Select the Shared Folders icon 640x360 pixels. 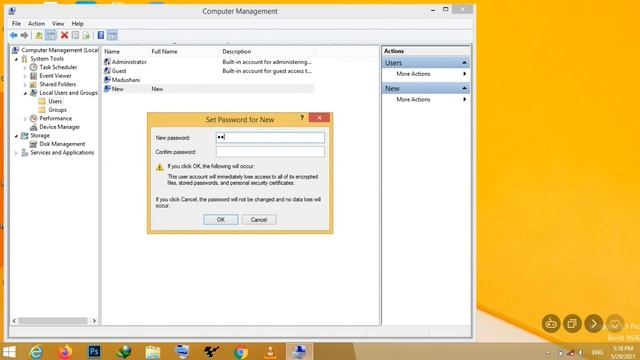33,84
